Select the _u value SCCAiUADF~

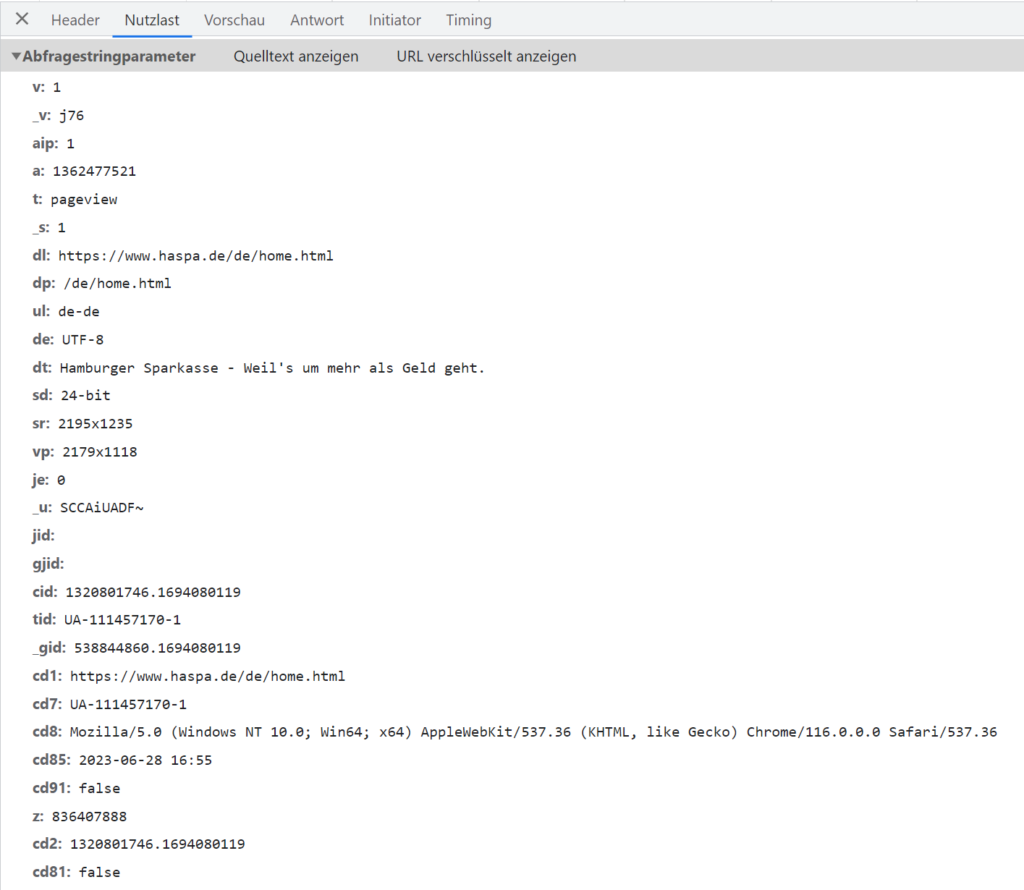(x=101, y=507)
